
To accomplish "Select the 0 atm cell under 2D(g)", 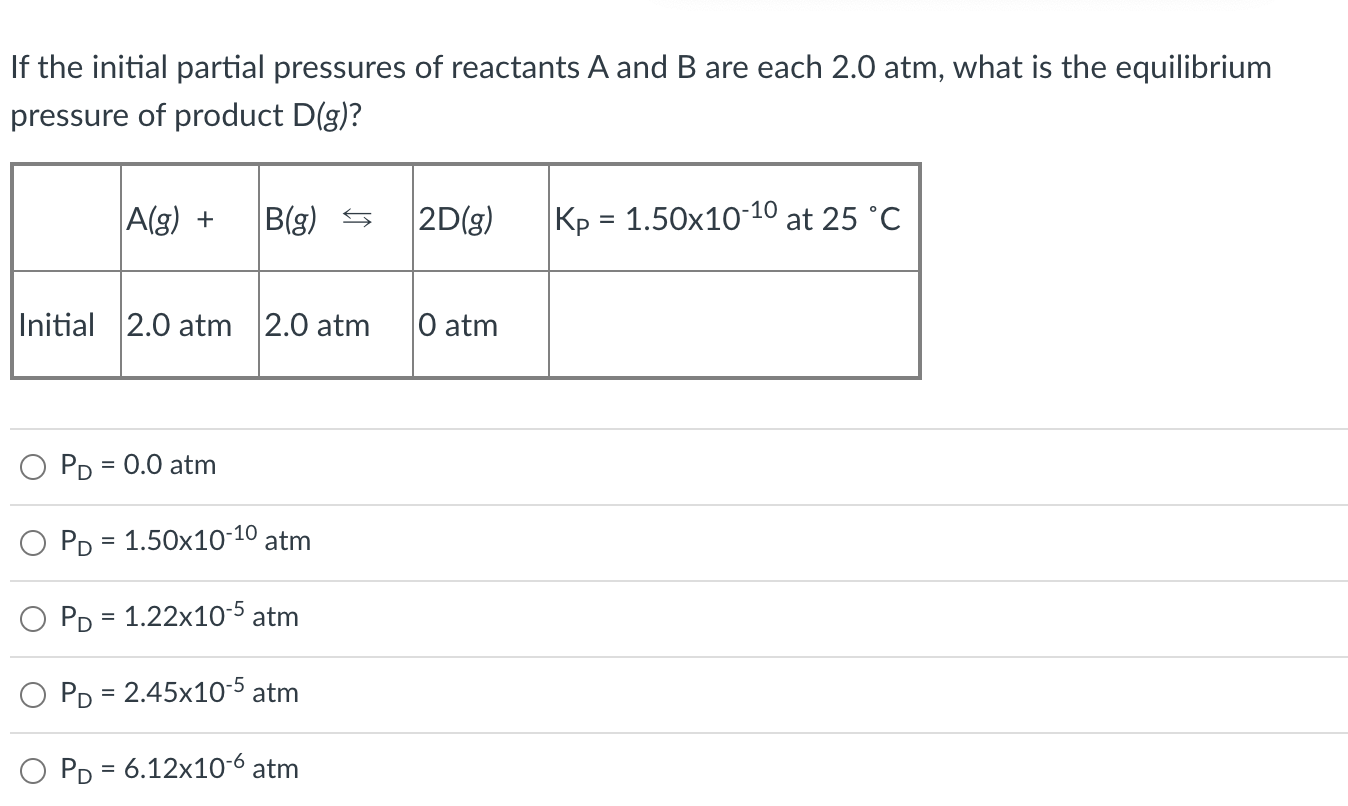I will [458, 324].
